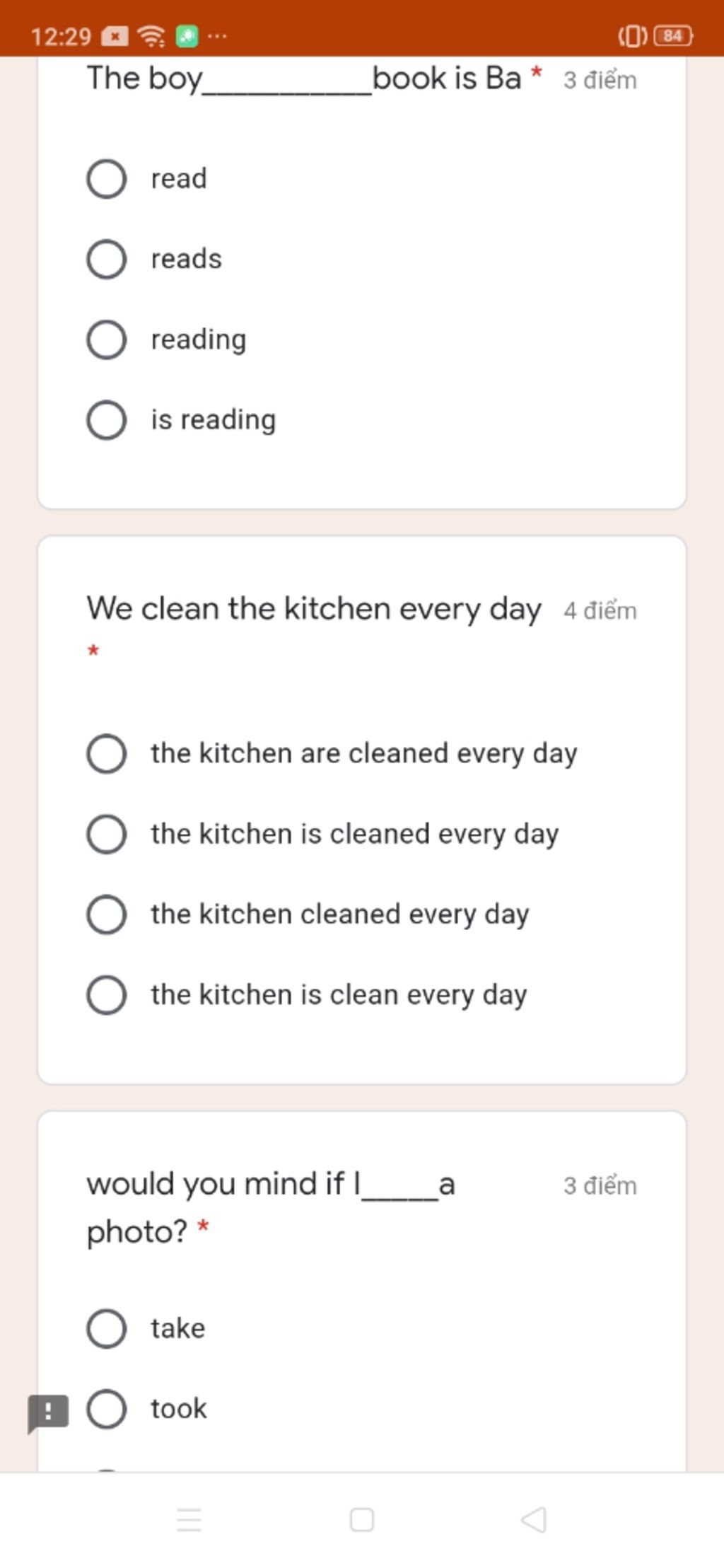Tap the report problem feedback icon
This screenshot has width=724, height=1568.
pos(47,1413)
